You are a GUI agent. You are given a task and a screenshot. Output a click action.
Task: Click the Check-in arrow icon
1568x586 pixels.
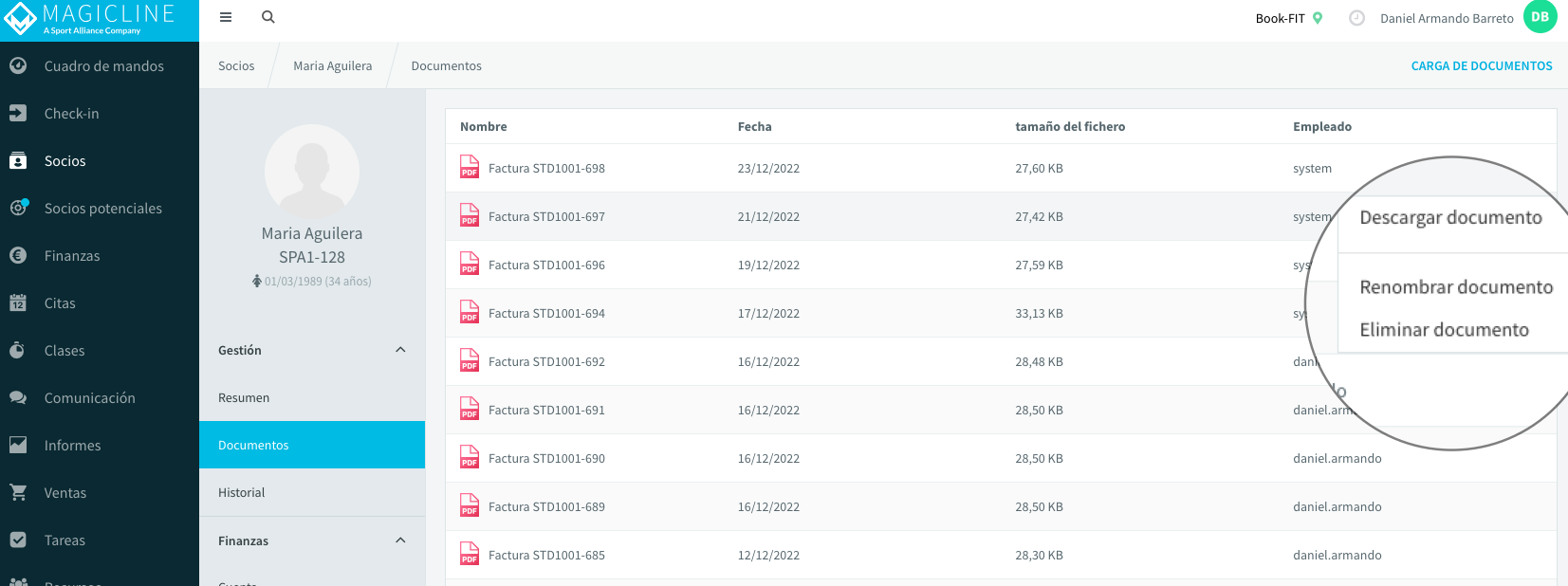point(18,113)
